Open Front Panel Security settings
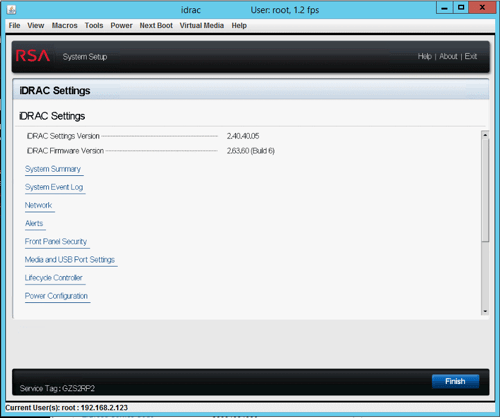 (56, 242)
